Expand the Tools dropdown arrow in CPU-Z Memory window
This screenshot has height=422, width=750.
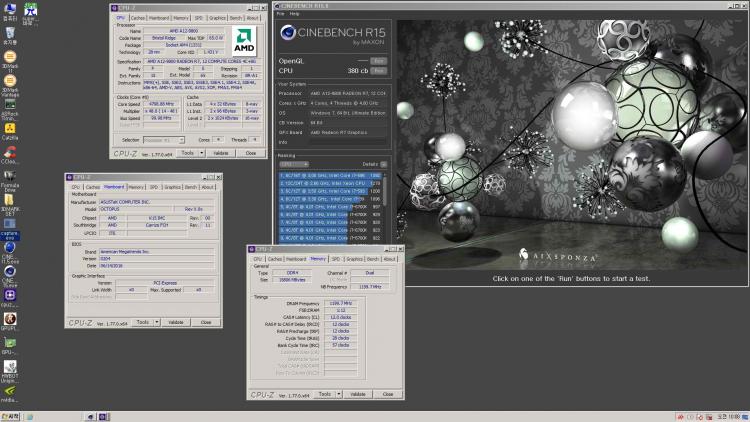pos(339,394)
